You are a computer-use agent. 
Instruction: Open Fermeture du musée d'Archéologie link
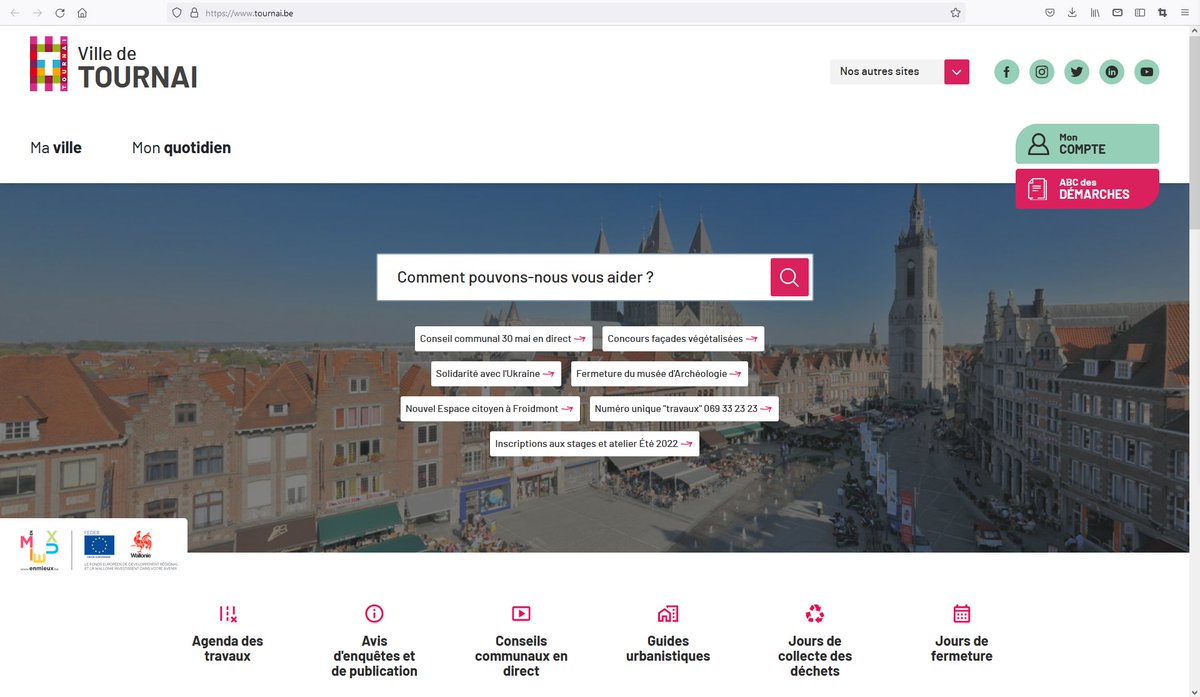(660, 374)
